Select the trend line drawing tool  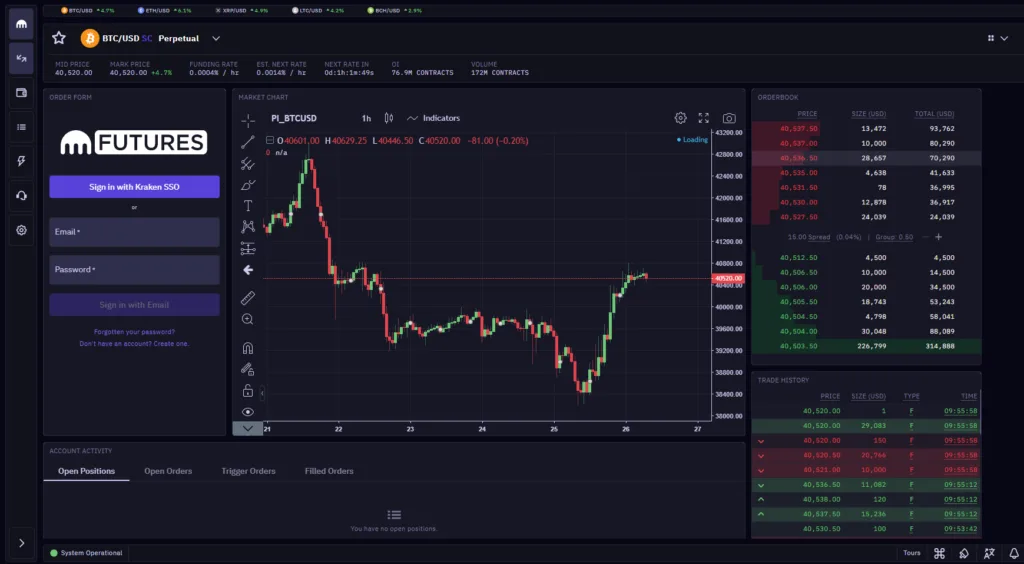click(x=248, y=142)
